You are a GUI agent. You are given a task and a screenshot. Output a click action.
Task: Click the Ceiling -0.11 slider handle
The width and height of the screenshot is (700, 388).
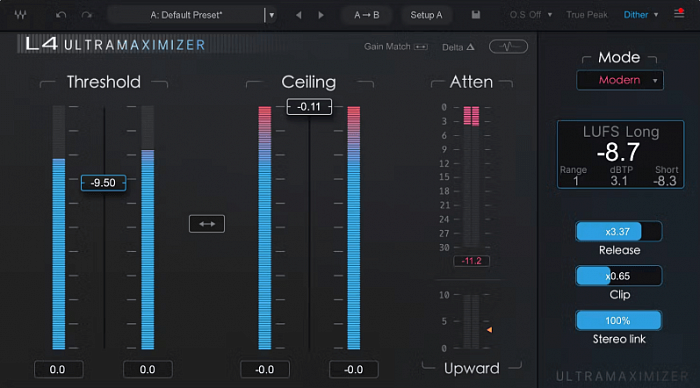[309, 107]
